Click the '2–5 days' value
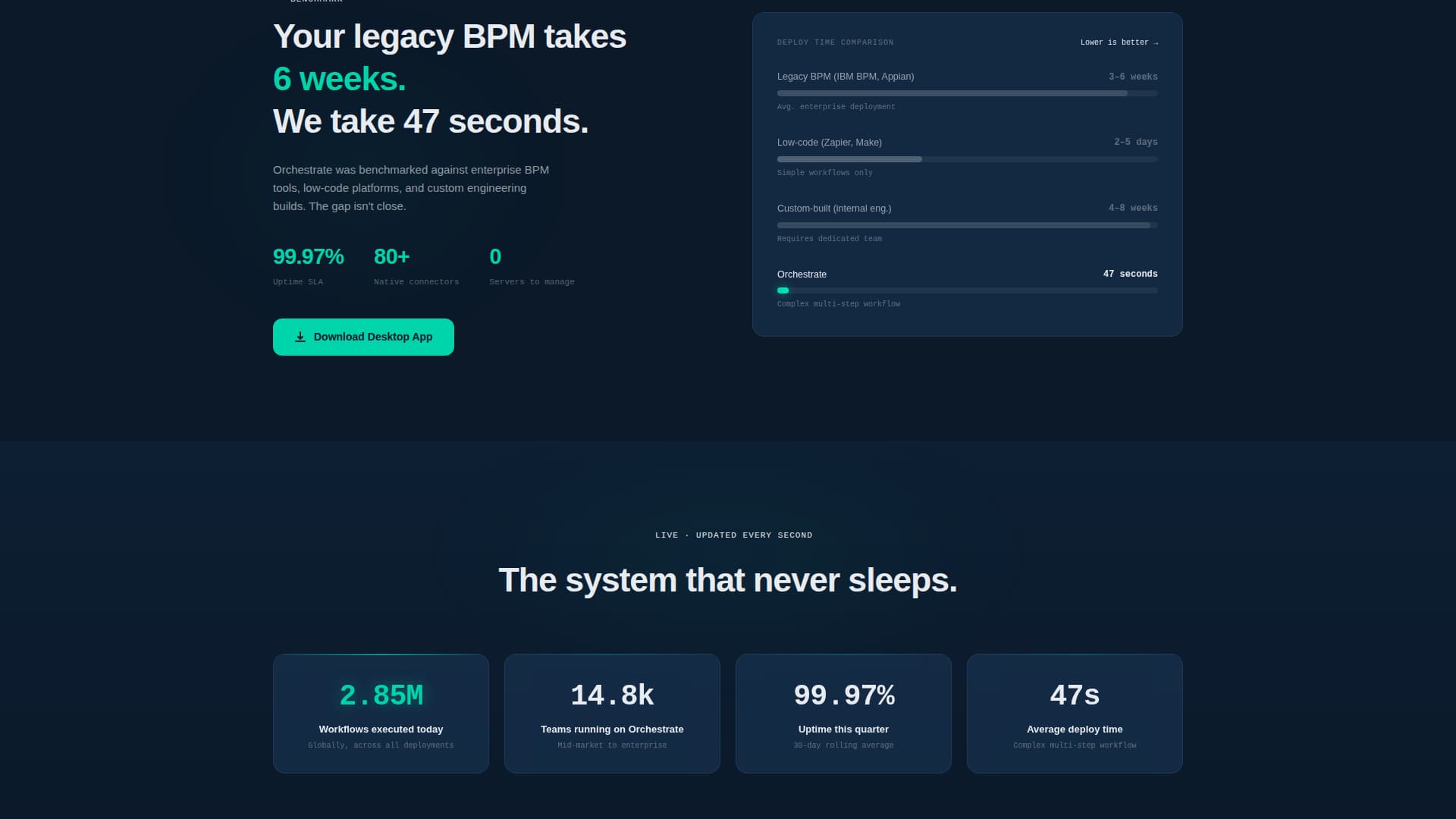This screenshot has height=819, width=1456. (1135, 142)
